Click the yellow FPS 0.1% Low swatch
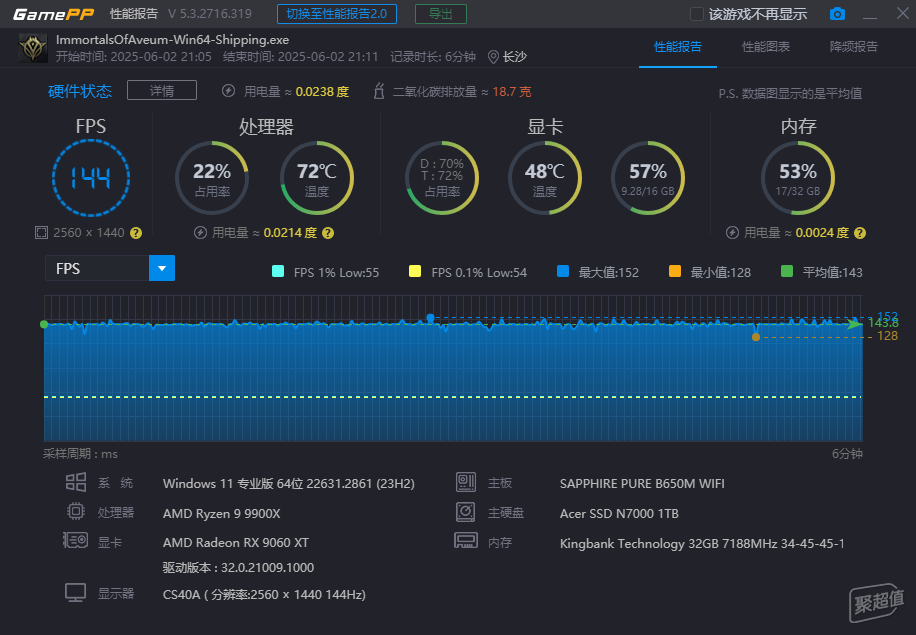The width and height of the screenshot is (916, 635). 415,271
